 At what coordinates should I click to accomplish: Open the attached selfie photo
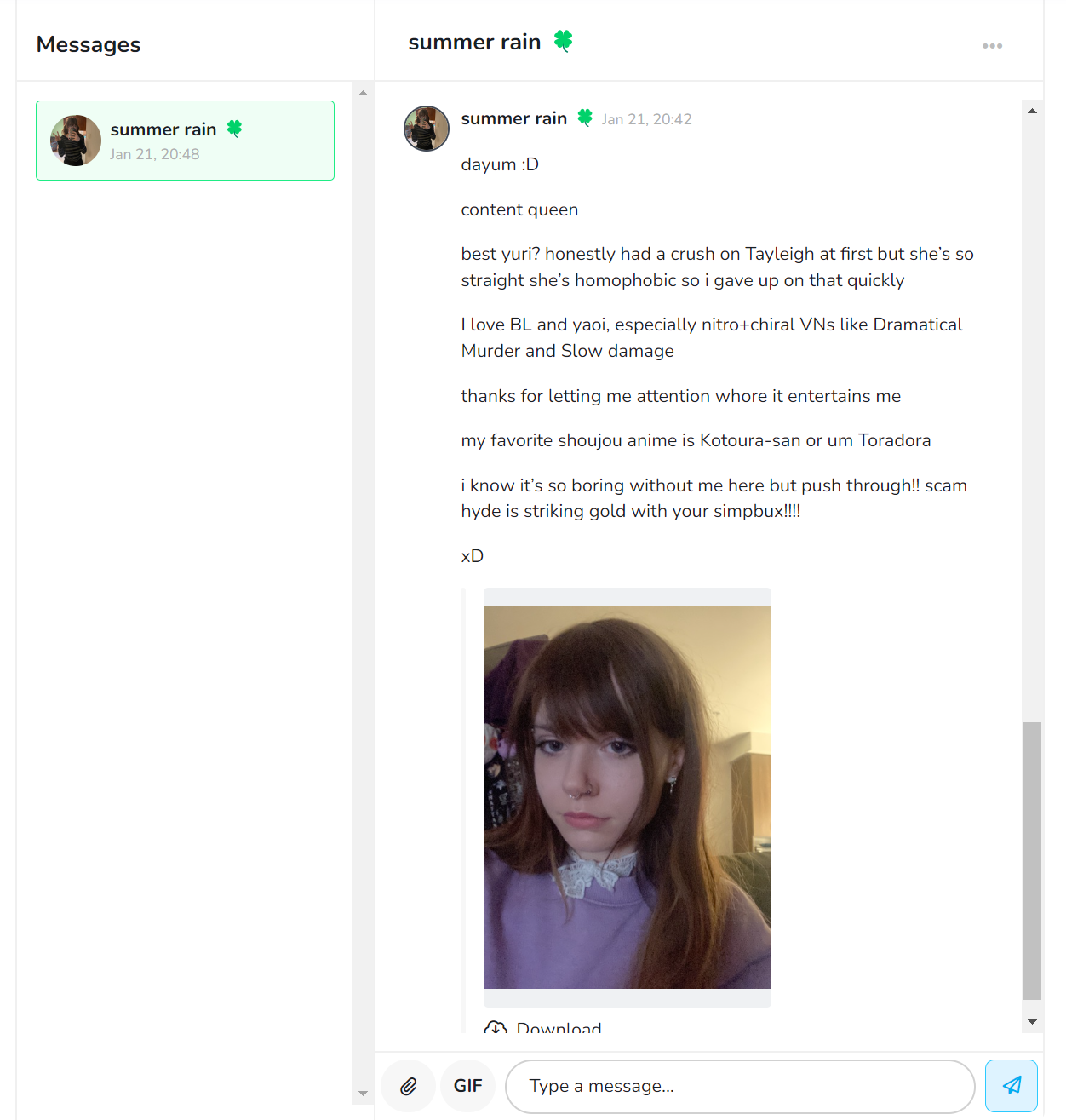628,797
